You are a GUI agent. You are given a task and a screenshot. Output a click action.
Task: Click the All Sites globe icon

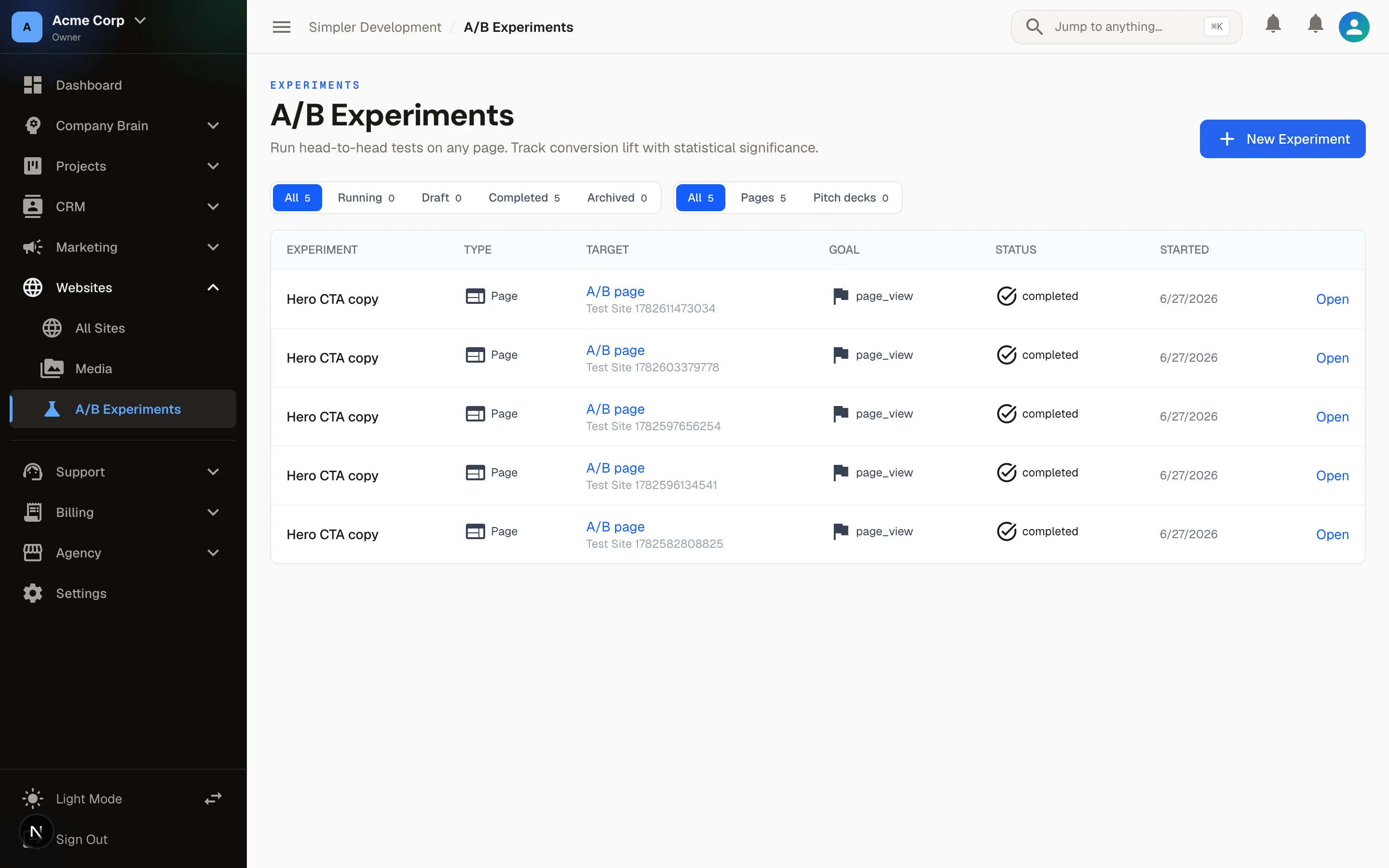(x=52, y=328)
